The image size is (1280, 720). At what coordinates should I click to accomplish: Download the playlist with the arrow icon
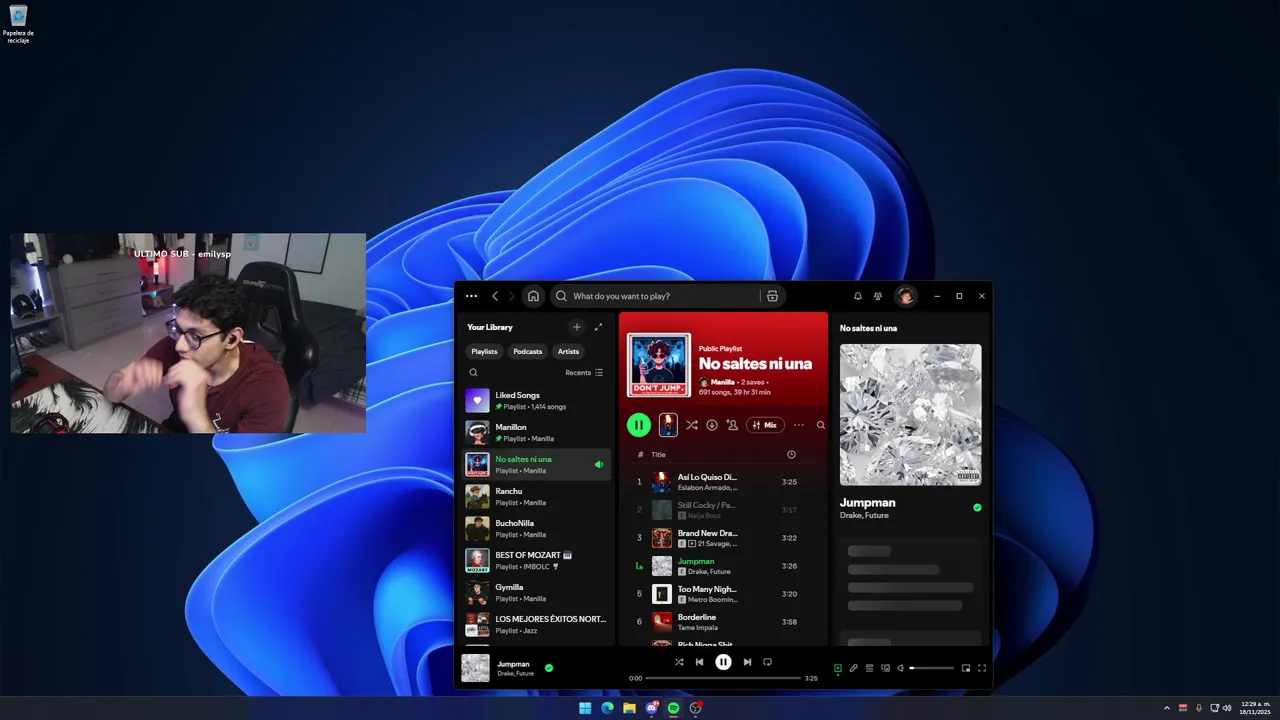[x=712, y=425]
